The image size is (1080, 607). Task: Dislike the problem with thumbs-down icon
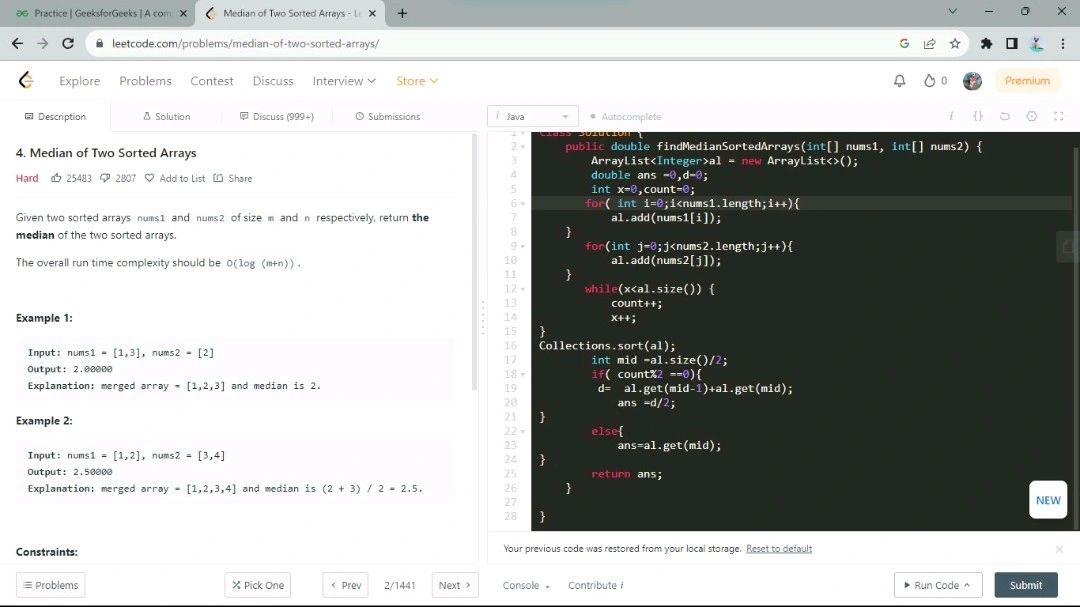105,178
